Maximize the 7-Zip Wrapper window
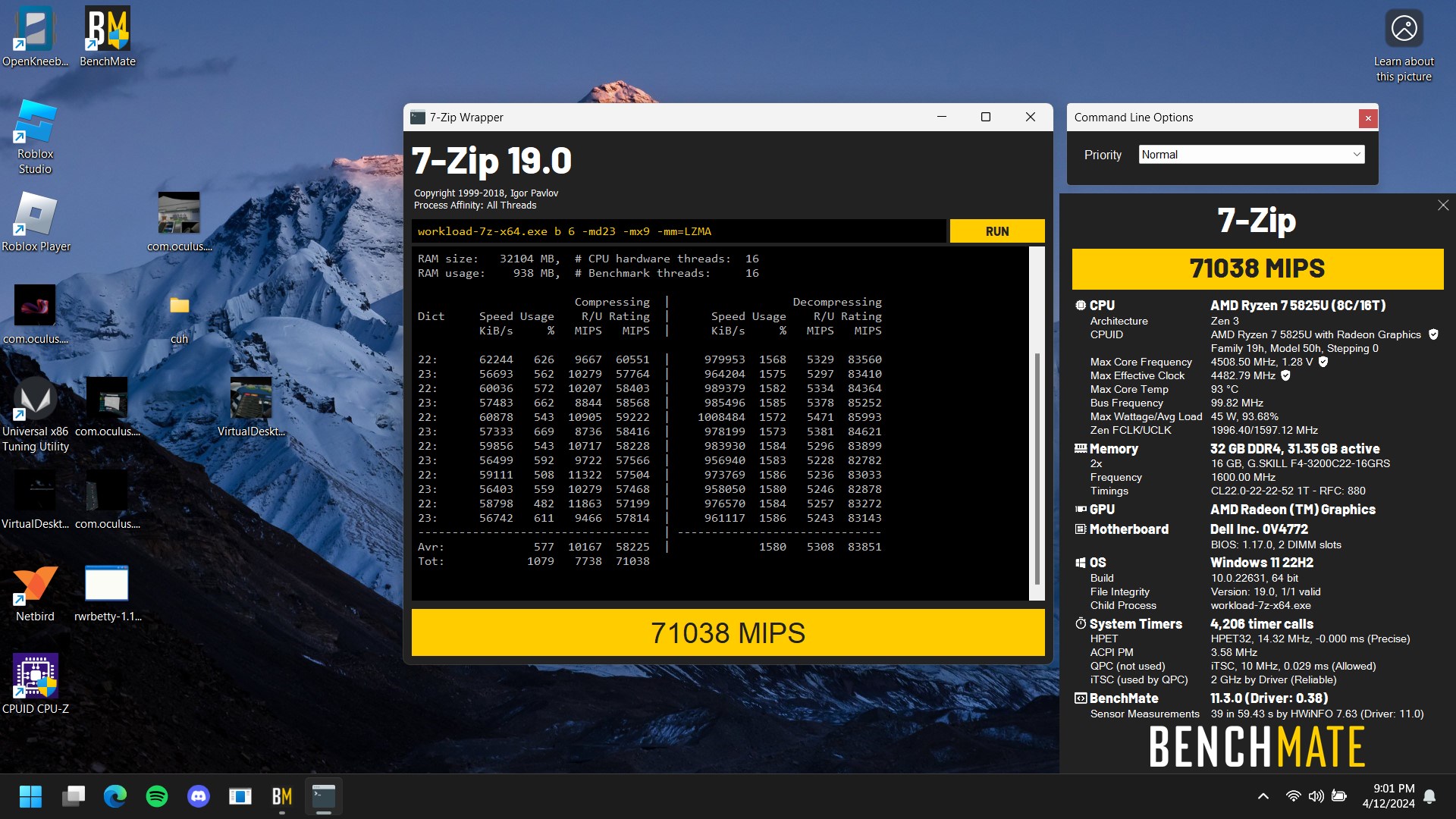1456x819 pixels. [x=985, y=117]
